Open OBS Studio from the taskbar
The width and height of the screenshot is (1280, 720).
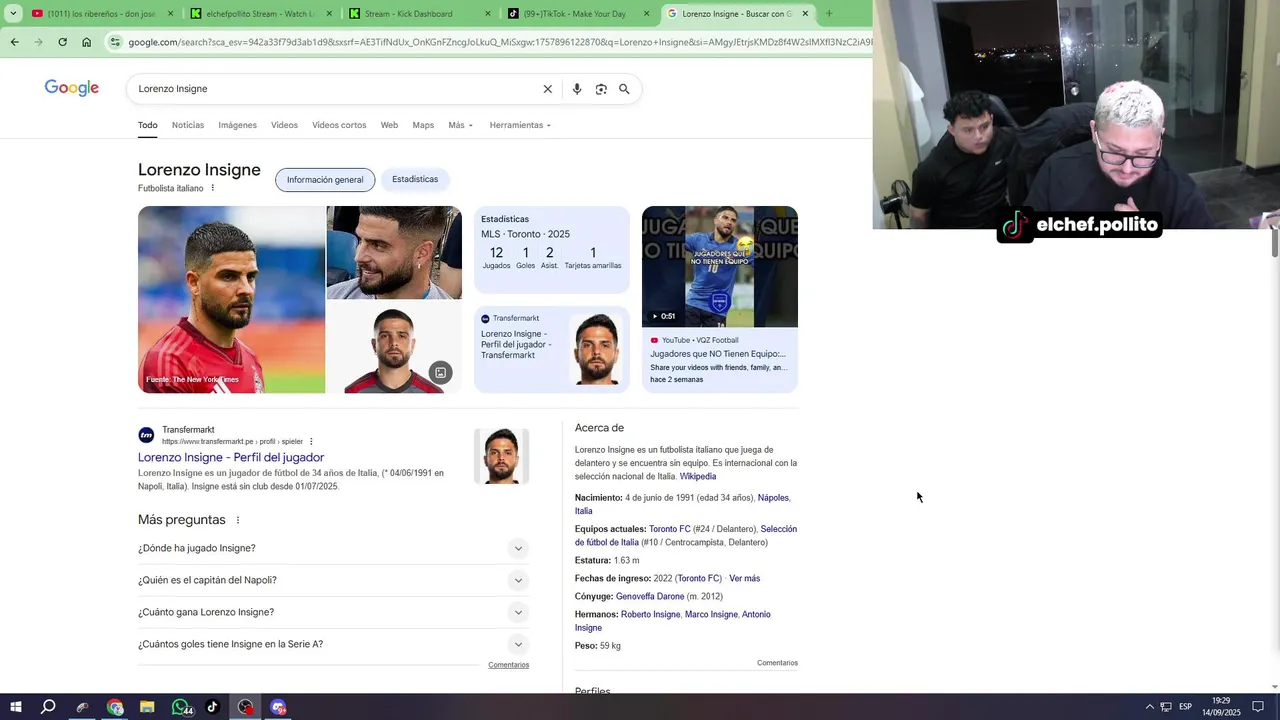click(246, 707)
